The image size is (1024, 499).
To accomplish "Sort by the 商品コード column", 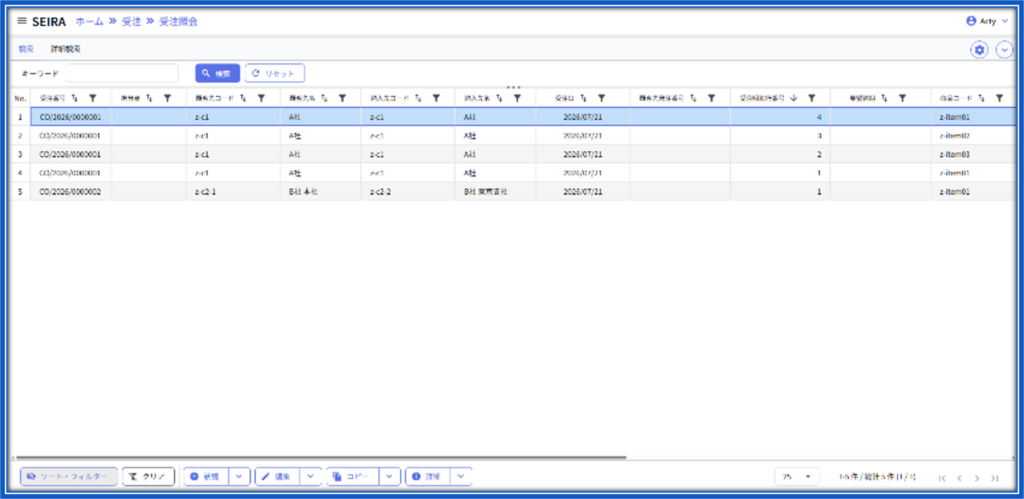I will point(981,98).
